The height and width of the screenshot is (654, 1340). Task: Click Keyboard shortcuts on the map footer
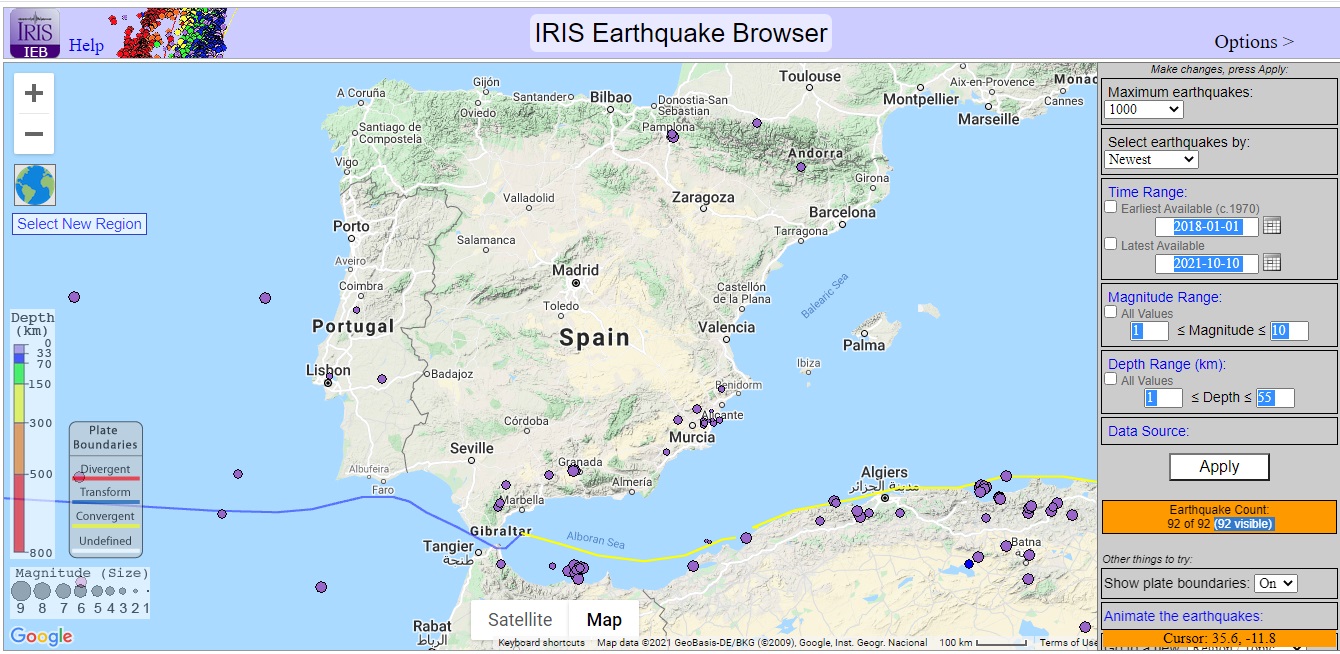click(x=542, y=642)
